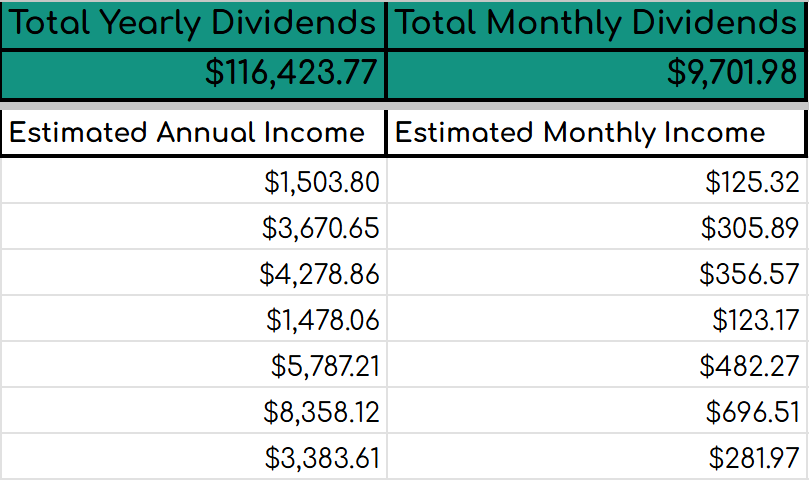This screenshot has height=480, width=809.
Task: Click the $1,503.80 annual income cell
Action: coord(193,181)
